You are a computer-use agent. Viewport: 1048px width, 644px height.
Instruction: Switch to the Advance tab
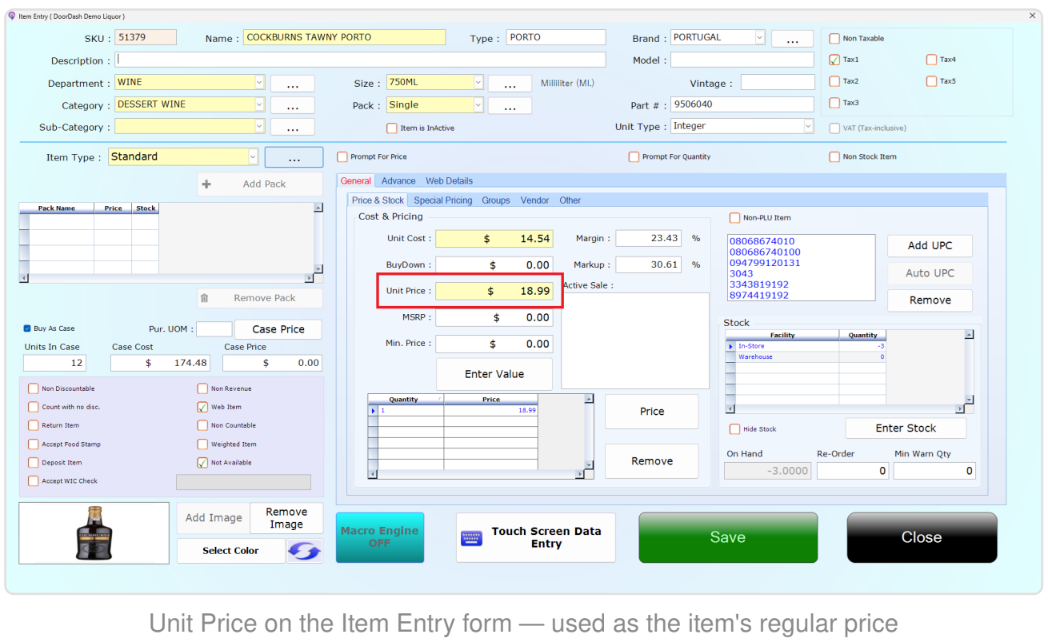tap(398, 181)
